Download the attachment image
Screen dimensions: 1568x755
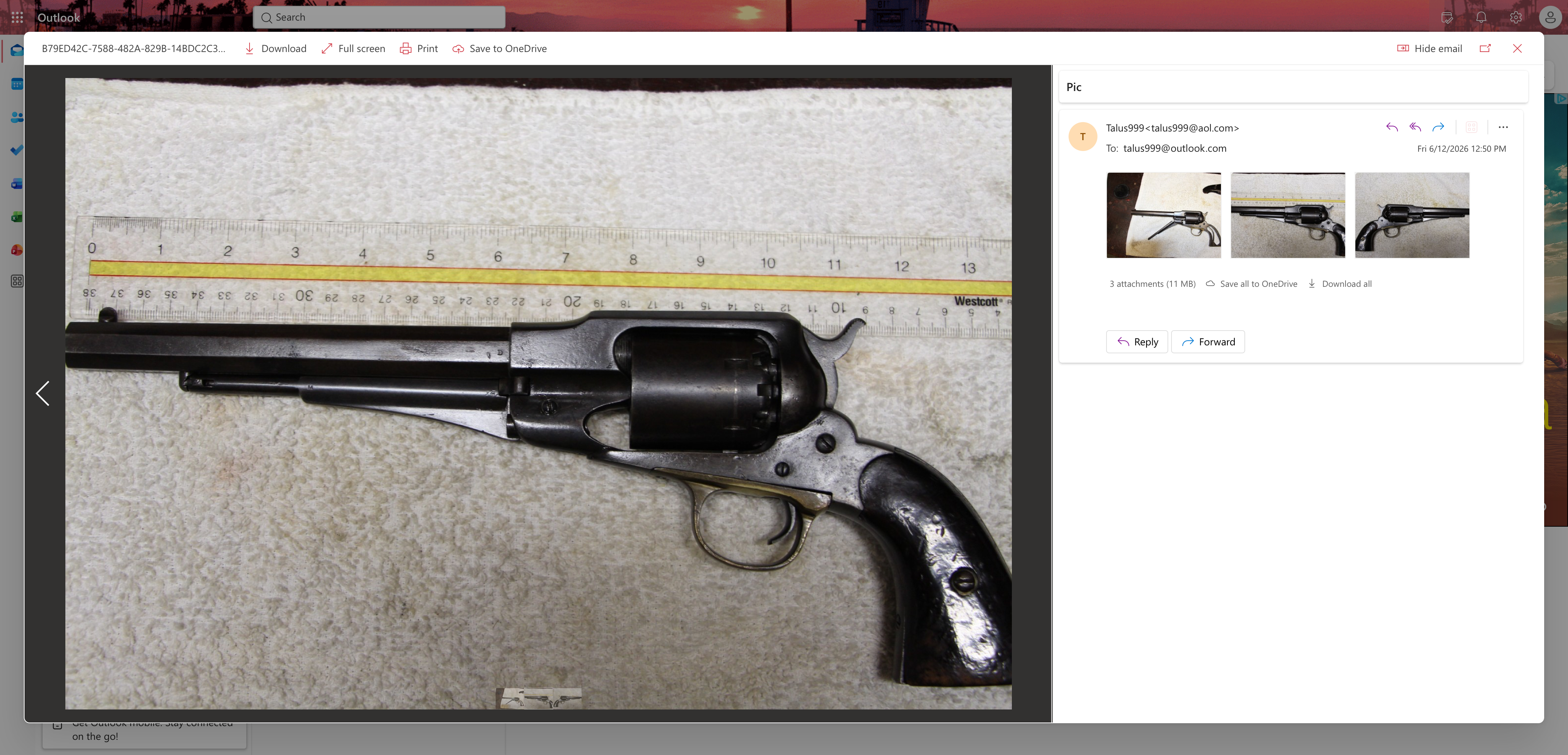pyautogui.click(x=275, y=49)
